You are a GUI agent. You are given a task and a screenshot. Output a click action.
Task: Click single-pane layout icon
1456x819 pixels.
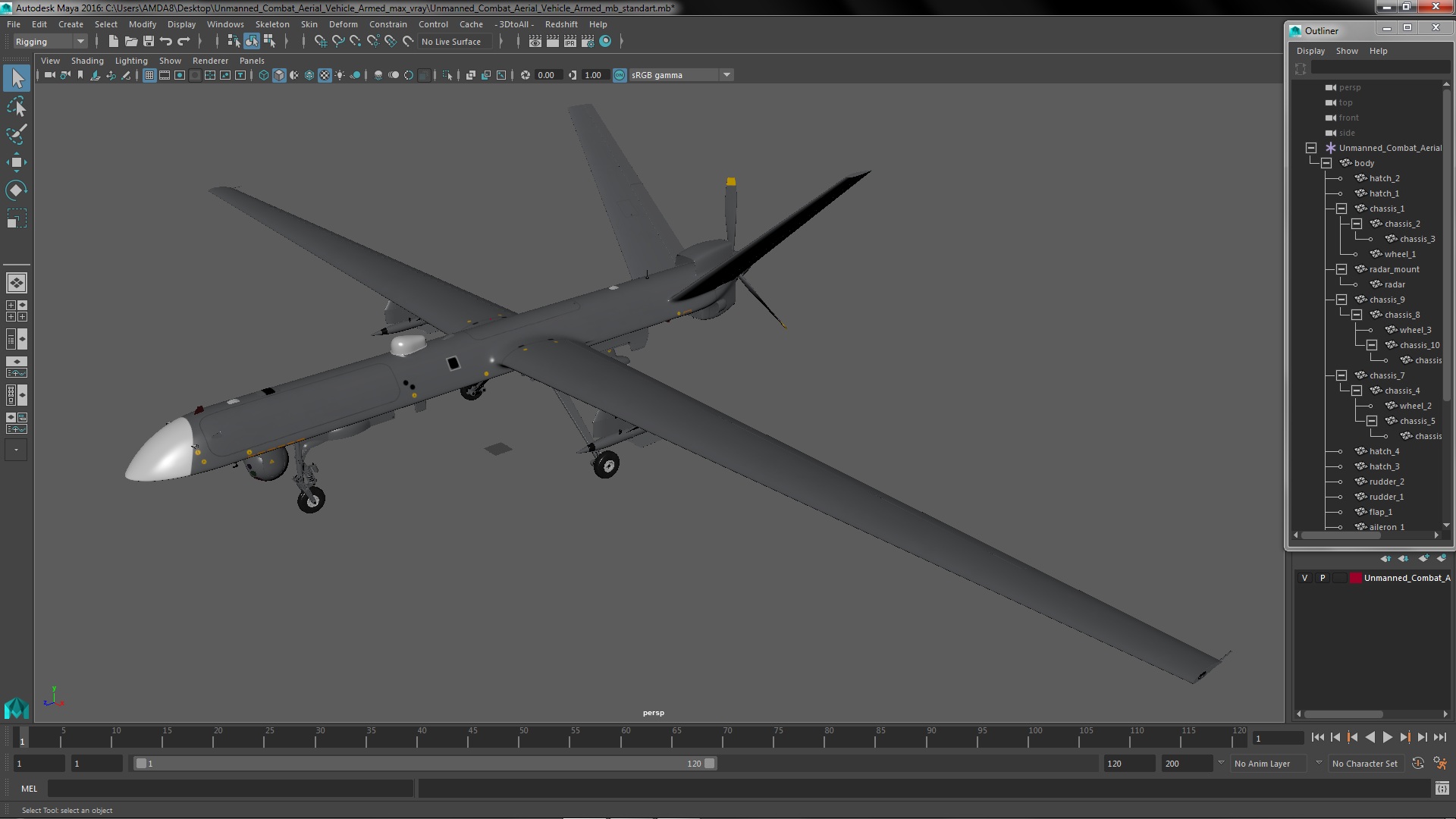[x=17, y=283]
